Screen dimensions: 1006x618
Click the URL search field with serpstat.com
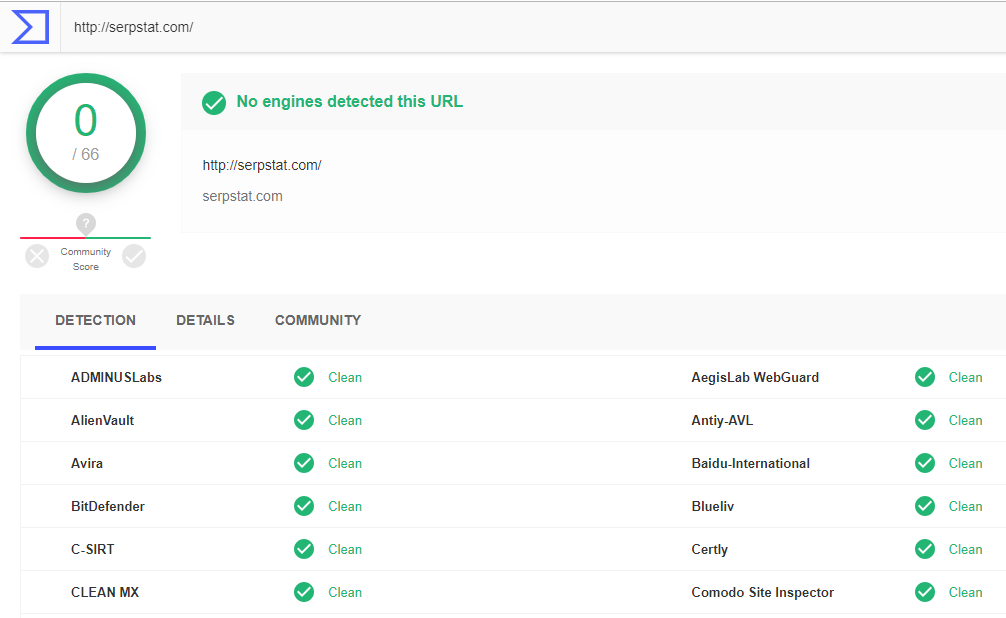click(x=533, y=27)
